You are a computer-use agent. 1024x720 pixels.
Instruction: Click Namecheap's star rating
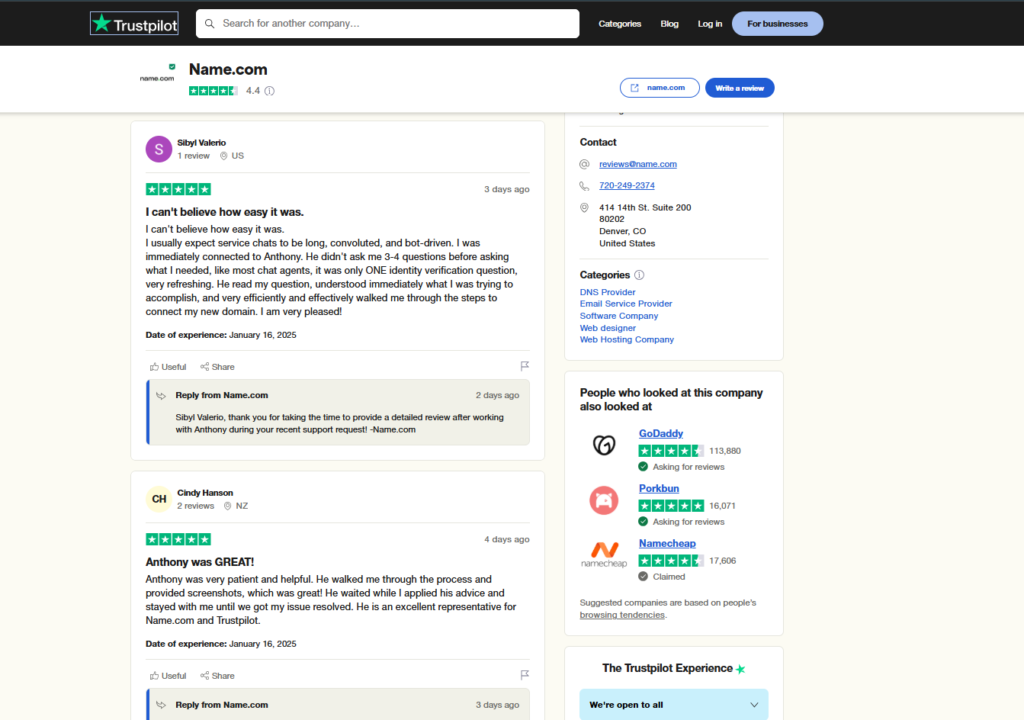tap(671, 561)
